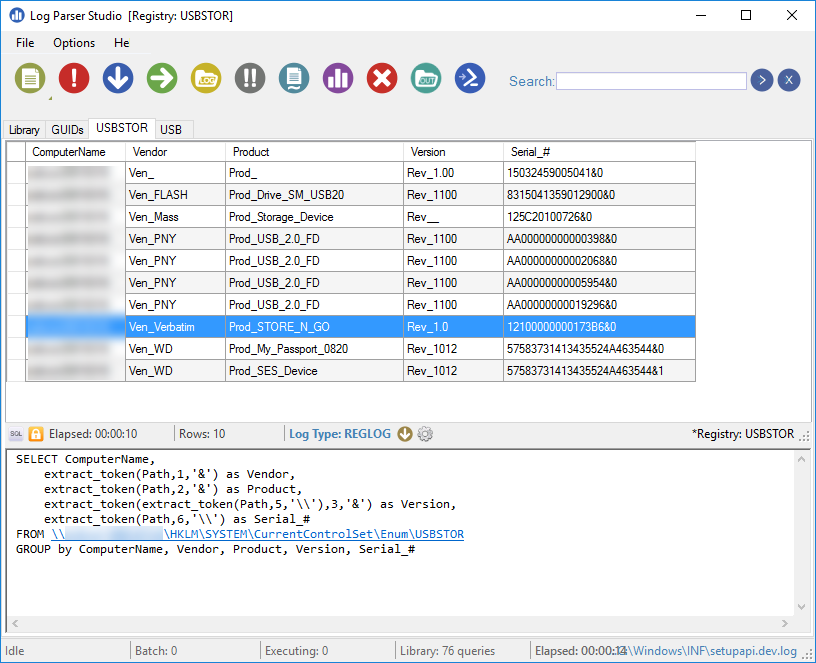The image size is (816, 663).
Task: Switch to the GUIDs tab
Action: pyautogui.click(x=67, y=130)
